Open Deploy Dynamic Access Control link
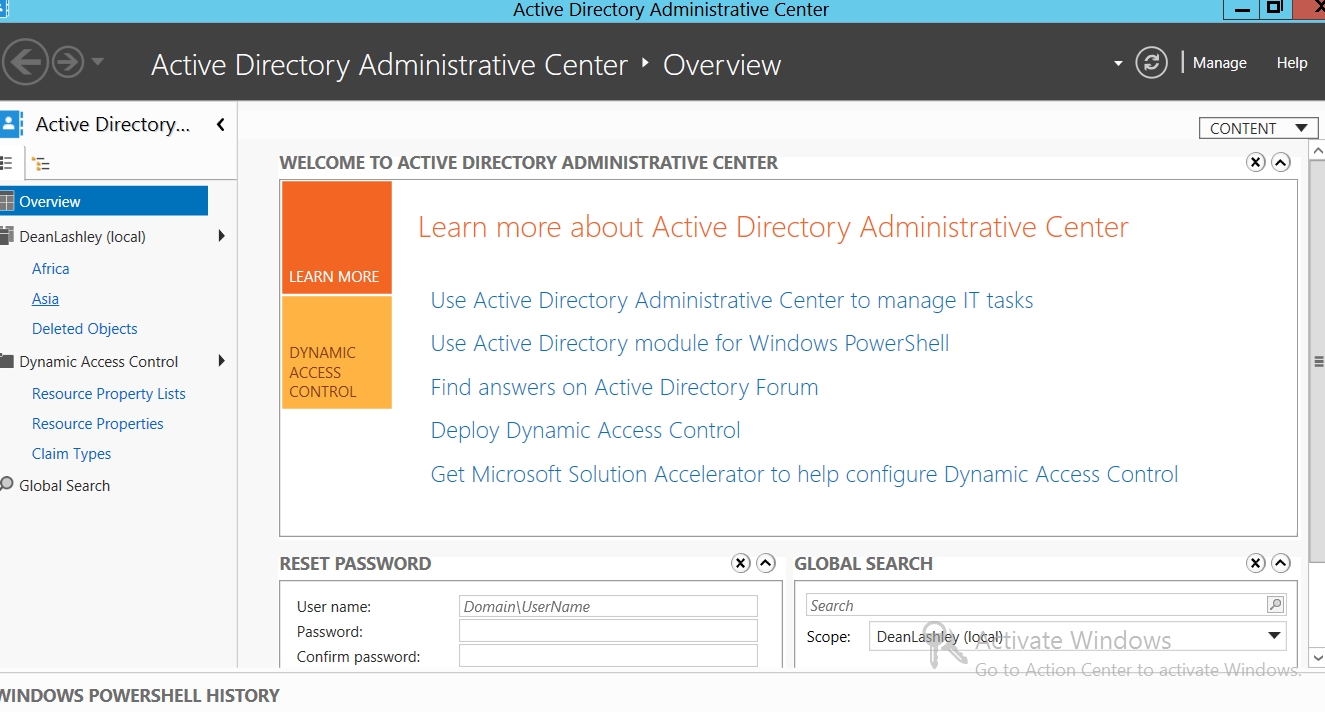This screenshot has height=712, width=1325. [585, 431]
